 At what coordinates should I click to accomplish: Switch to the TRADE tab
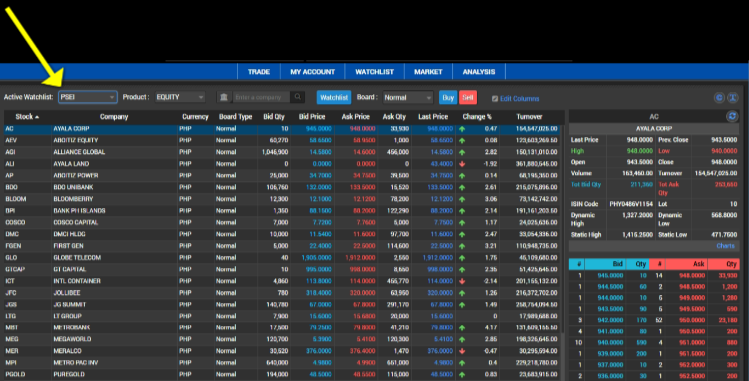click(x=259, y=72)
